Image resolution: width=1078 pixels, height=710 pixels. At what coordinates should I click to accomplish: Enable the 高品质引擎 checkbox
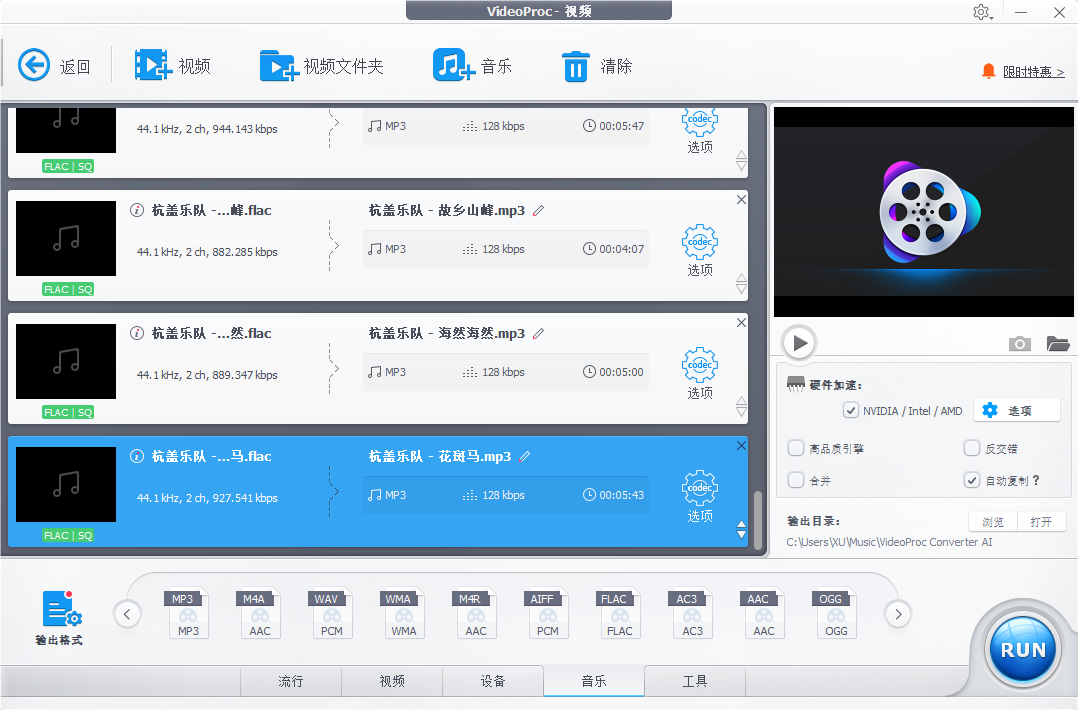pyautogui.click(x=795, y=448)
